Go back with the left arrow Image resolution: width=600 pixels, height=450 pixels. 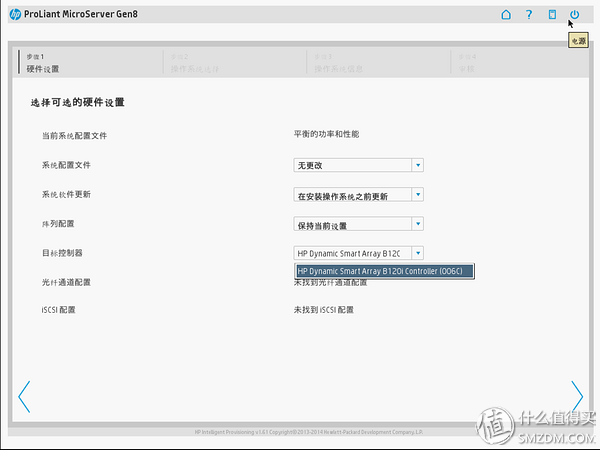click(x=24, y=396)
